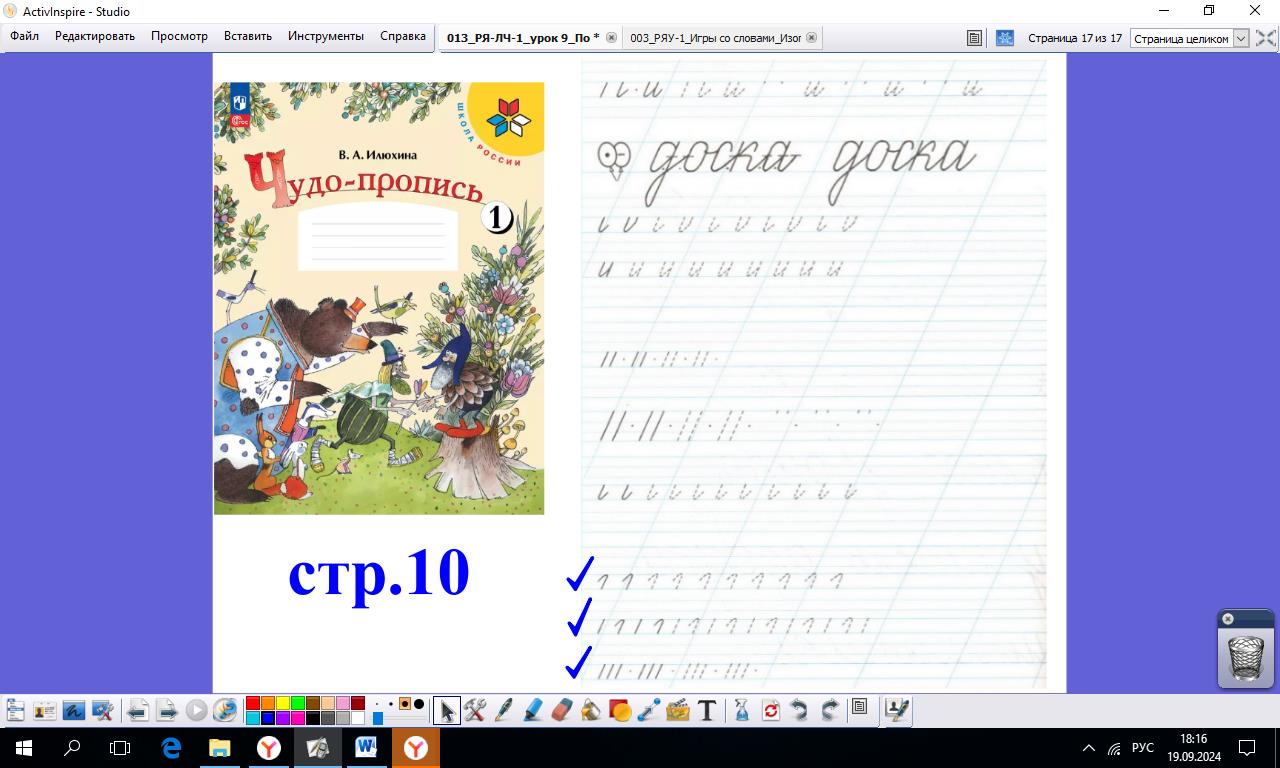
Task: Go to the next page arrow
Action: [x=167, y=711]
